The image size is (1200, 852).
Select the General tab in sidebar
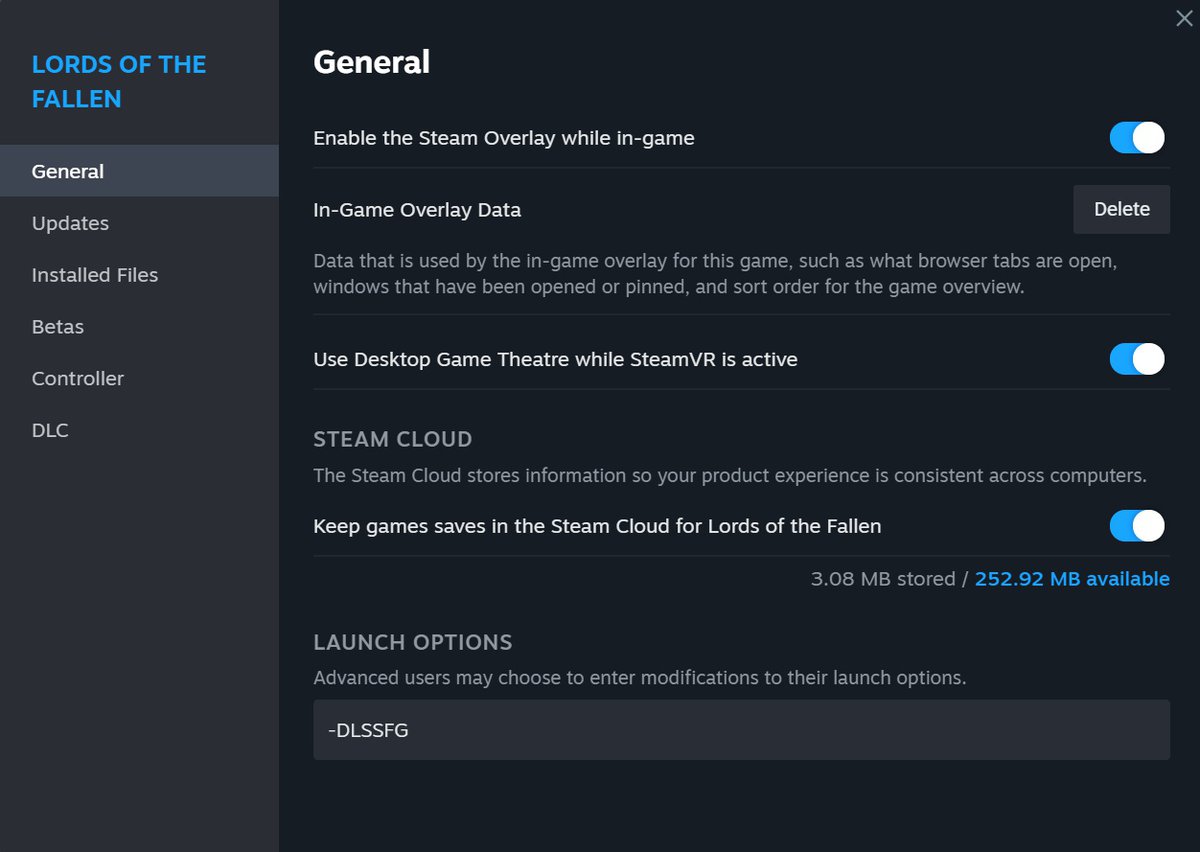point(68,171)
